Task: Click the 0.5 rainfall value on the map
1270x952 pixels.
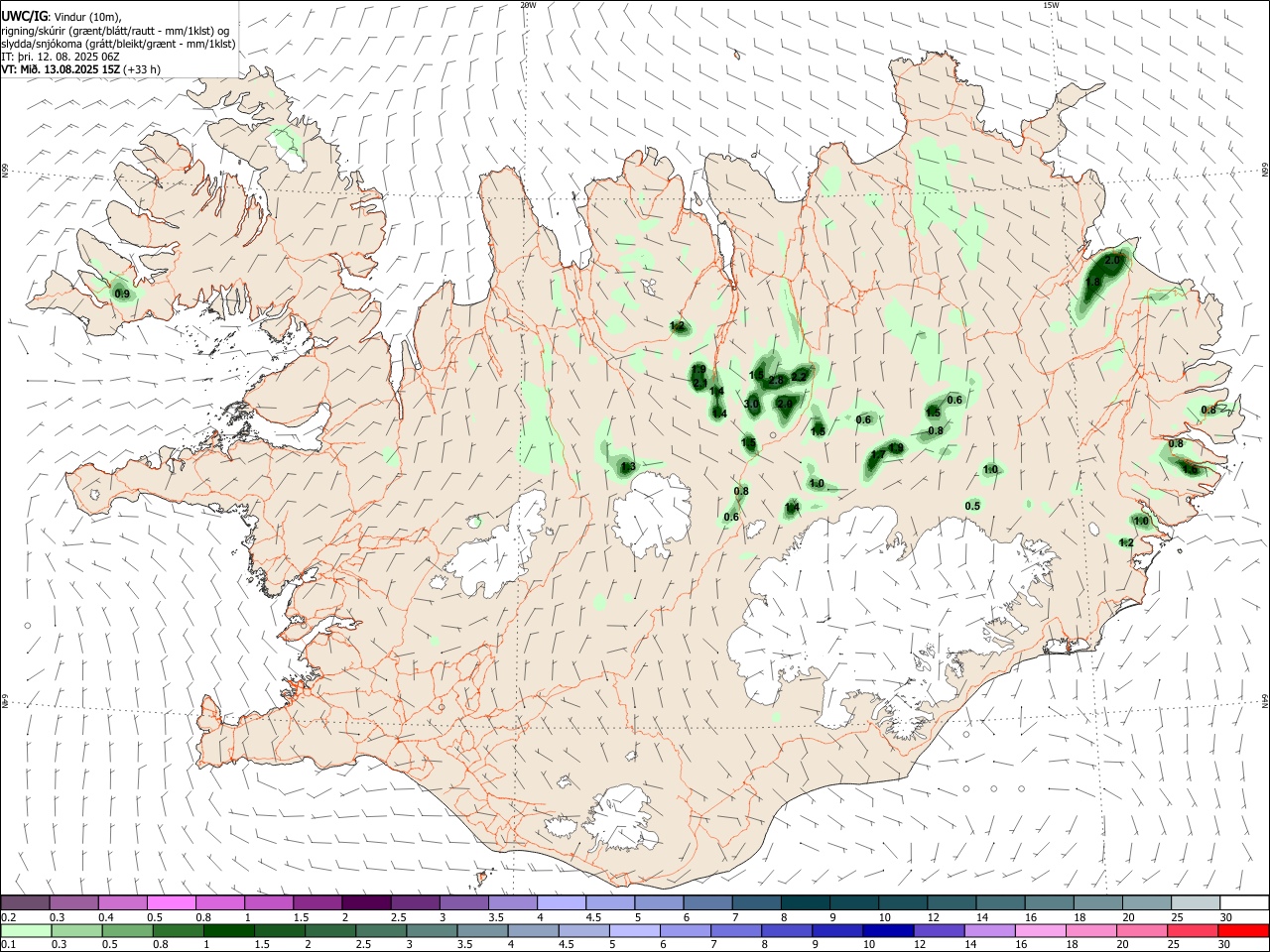Action: [972, 506]
